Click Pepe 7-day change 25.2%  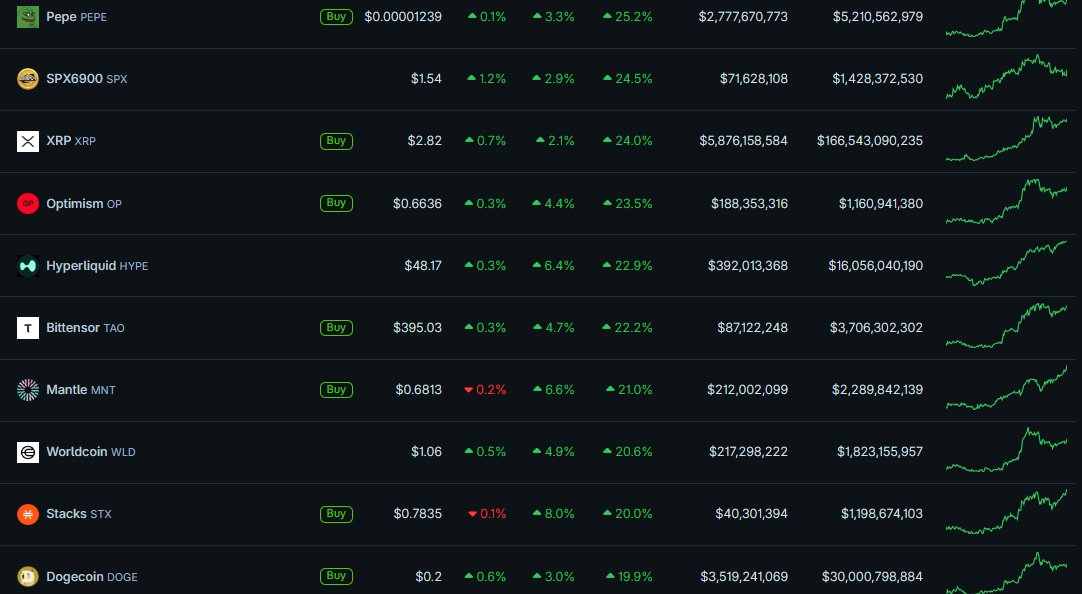point(627,17)
